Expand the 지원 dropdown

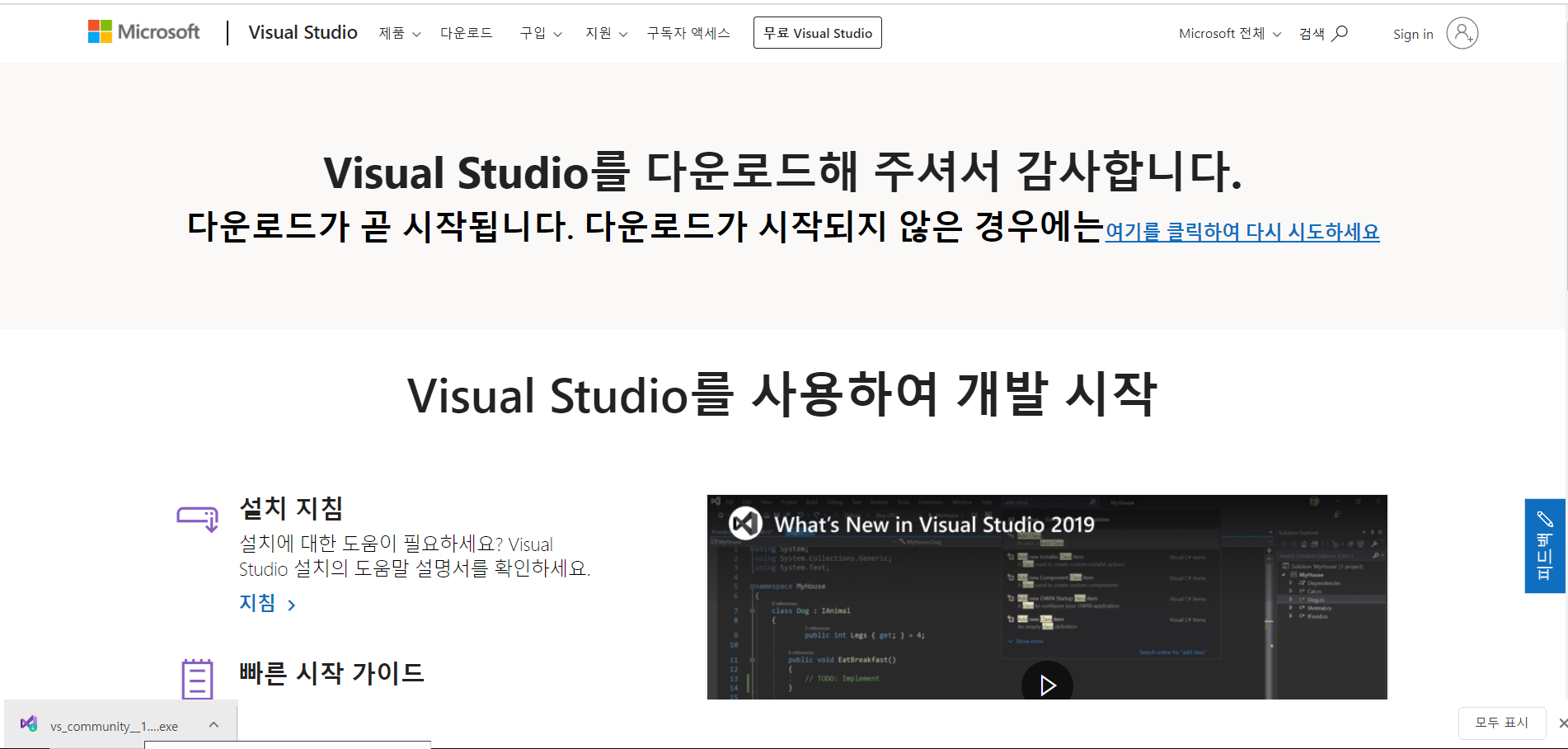607,33
